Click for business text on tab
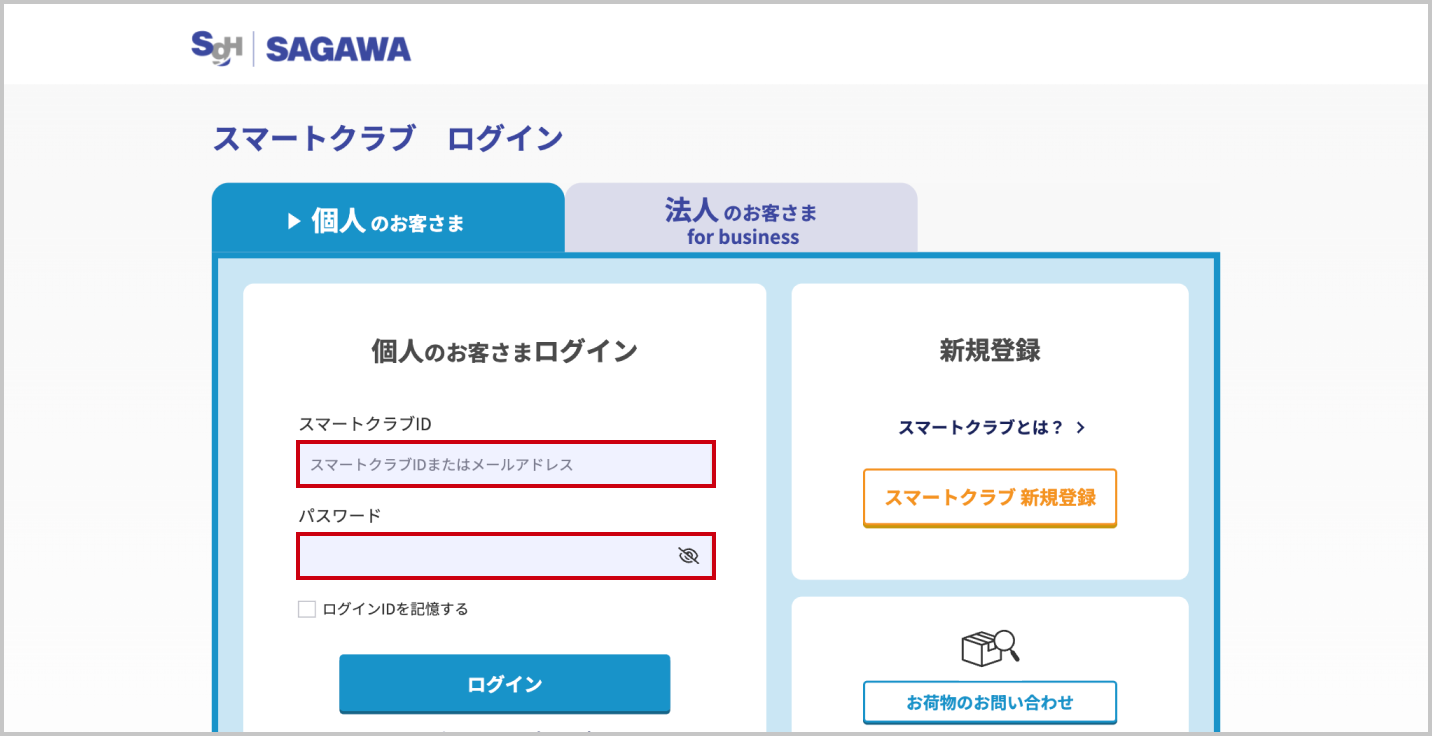1432x736 pixels. pyautogui.click(x=743, y=238)
